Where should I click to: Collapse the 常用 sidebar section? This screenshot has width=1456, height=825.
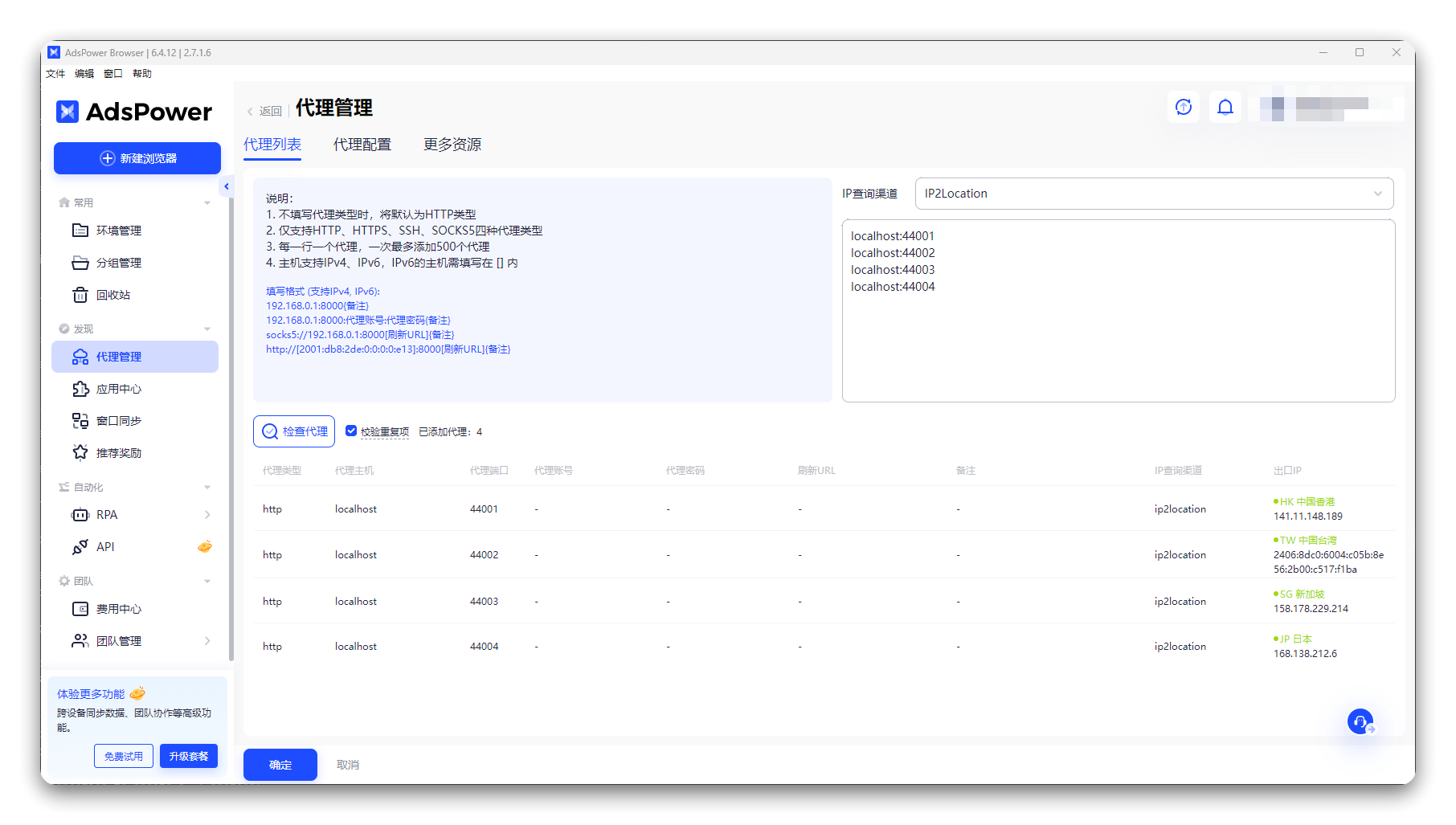pos(207,202)
